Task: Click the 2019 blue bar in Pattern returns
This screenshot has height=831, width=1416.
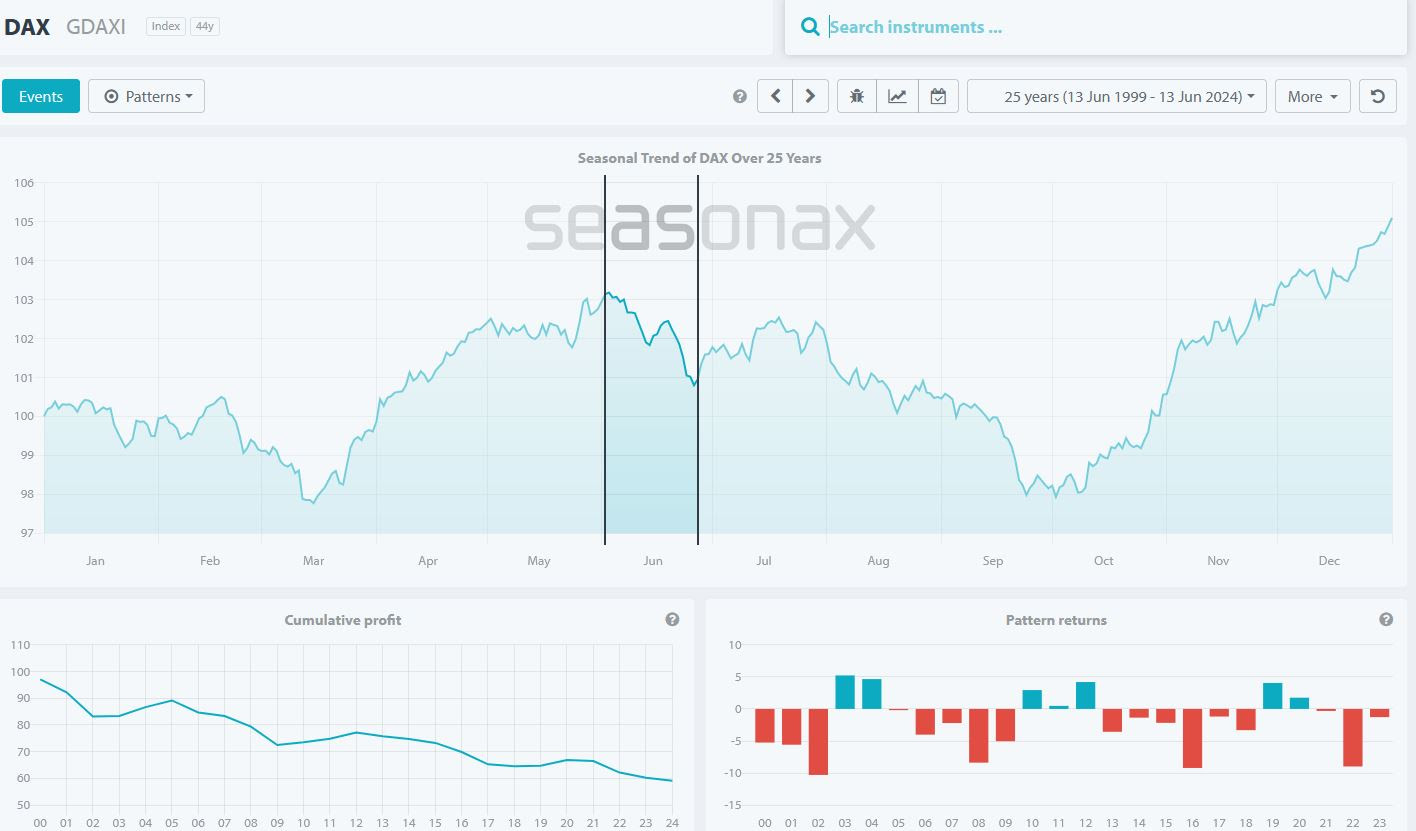Action: point(1272,696)
